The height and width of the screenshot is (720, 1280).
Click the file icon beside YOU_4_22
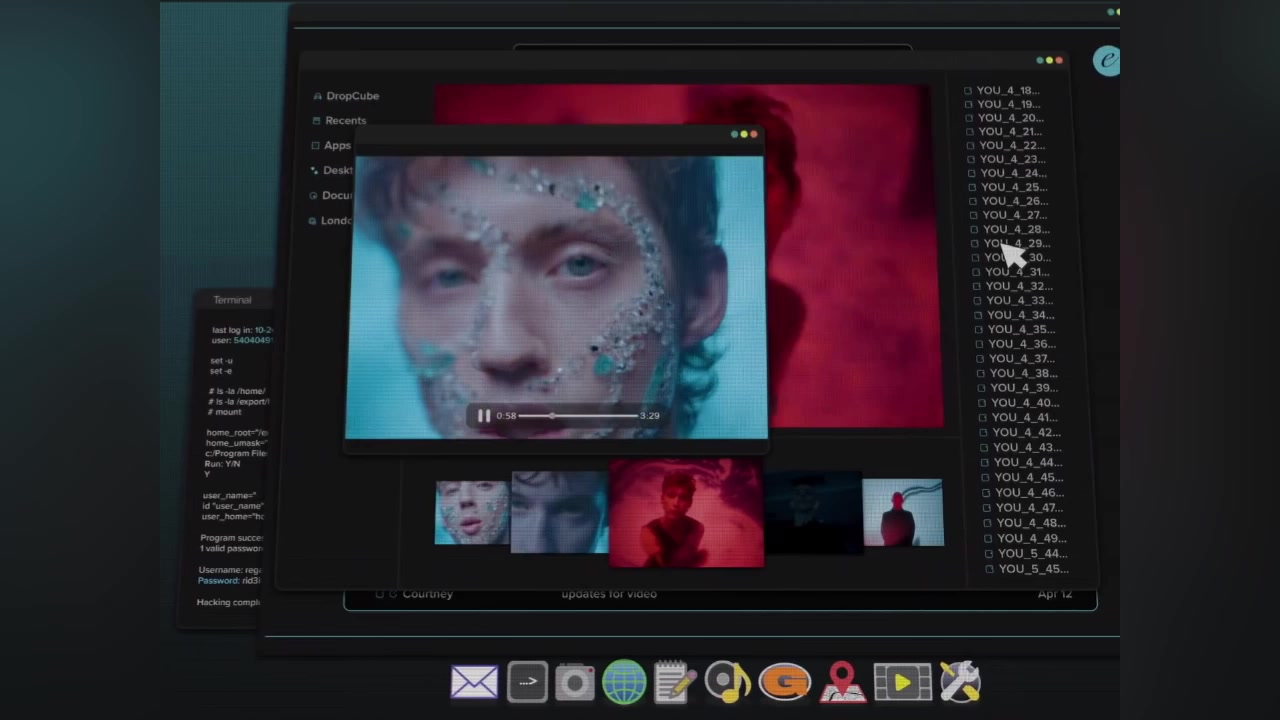coord(971,146)
